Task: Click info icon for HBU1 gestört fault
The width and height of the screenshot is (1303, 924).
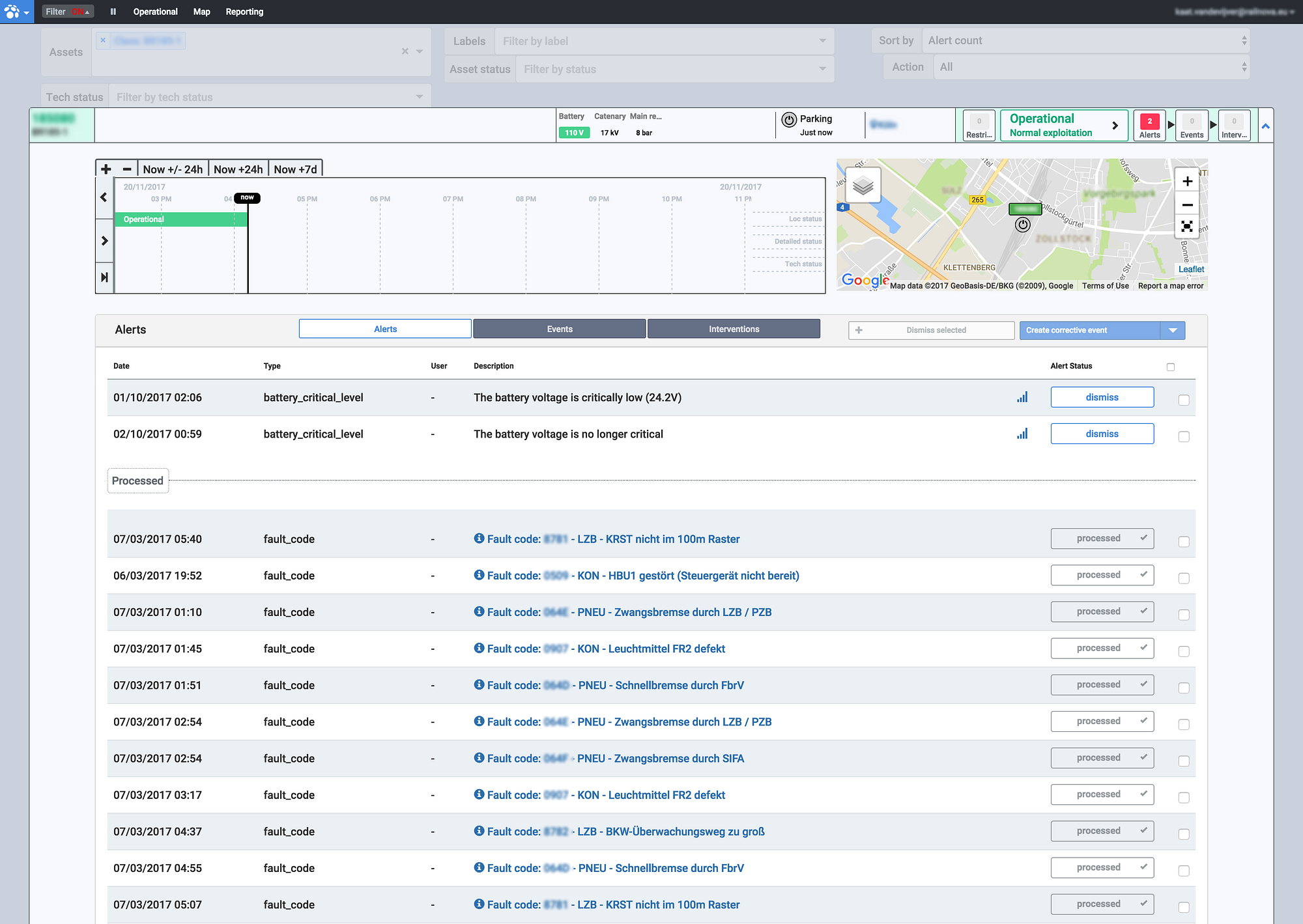Action: (x=479, y=575)
